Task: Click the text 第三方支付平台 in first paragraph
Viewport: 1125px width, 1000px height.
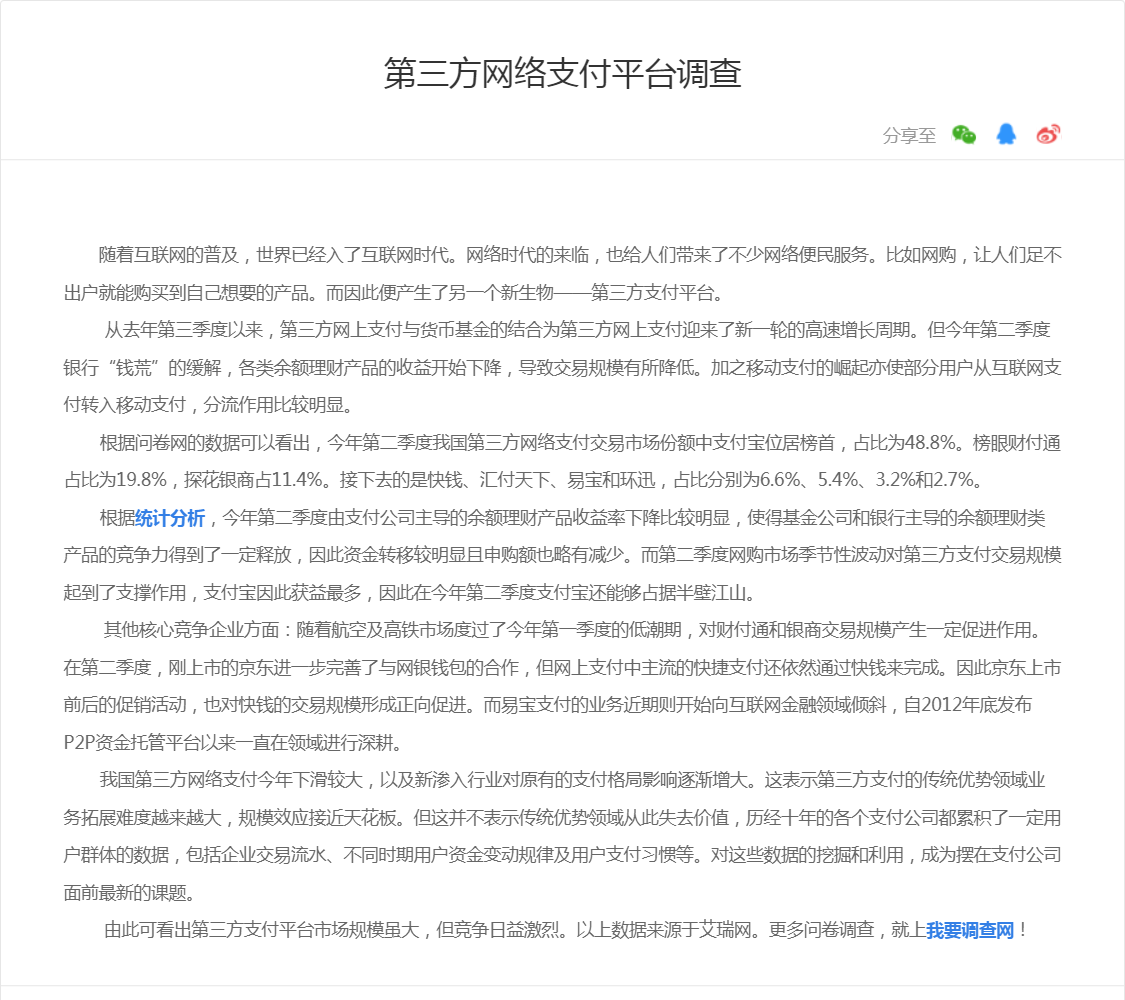Action: 652,293
